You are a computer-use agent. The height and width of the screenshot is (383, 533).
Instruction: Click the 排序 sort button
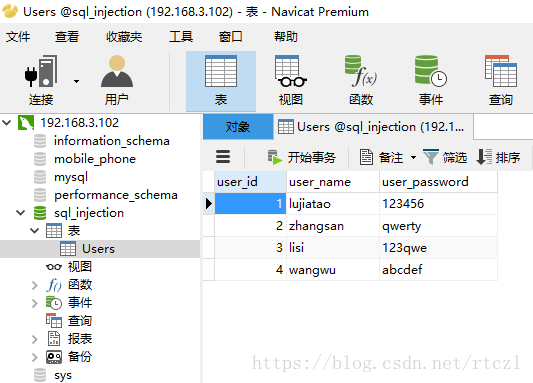[x=498, y=157]
